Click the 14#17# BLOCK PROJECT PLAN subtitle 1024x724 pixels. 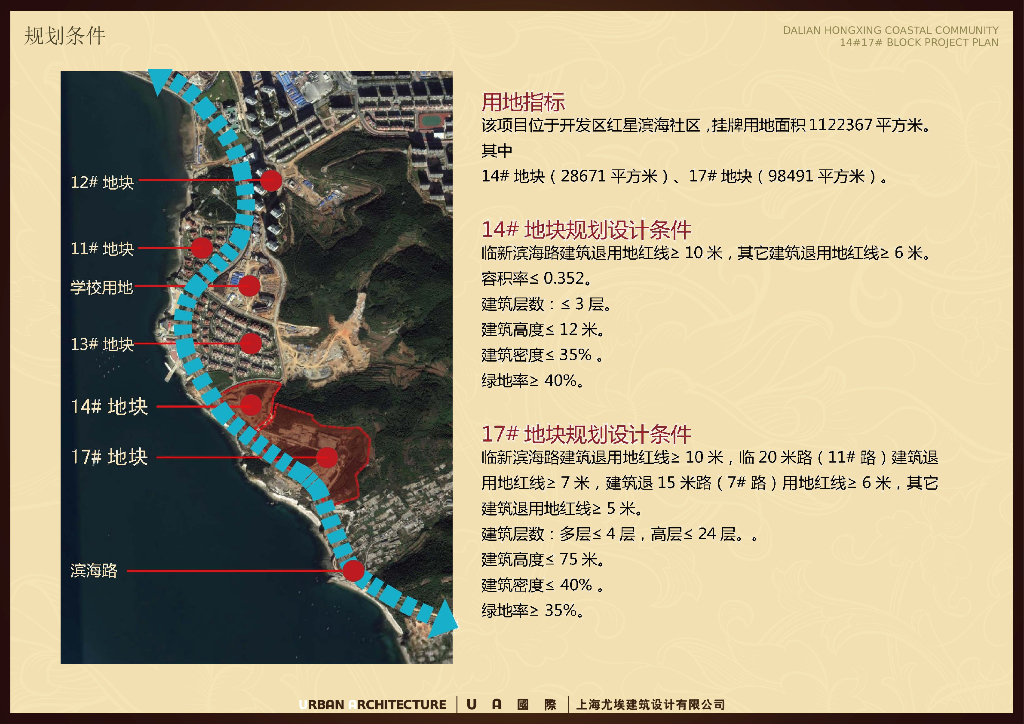coord(919,42)
